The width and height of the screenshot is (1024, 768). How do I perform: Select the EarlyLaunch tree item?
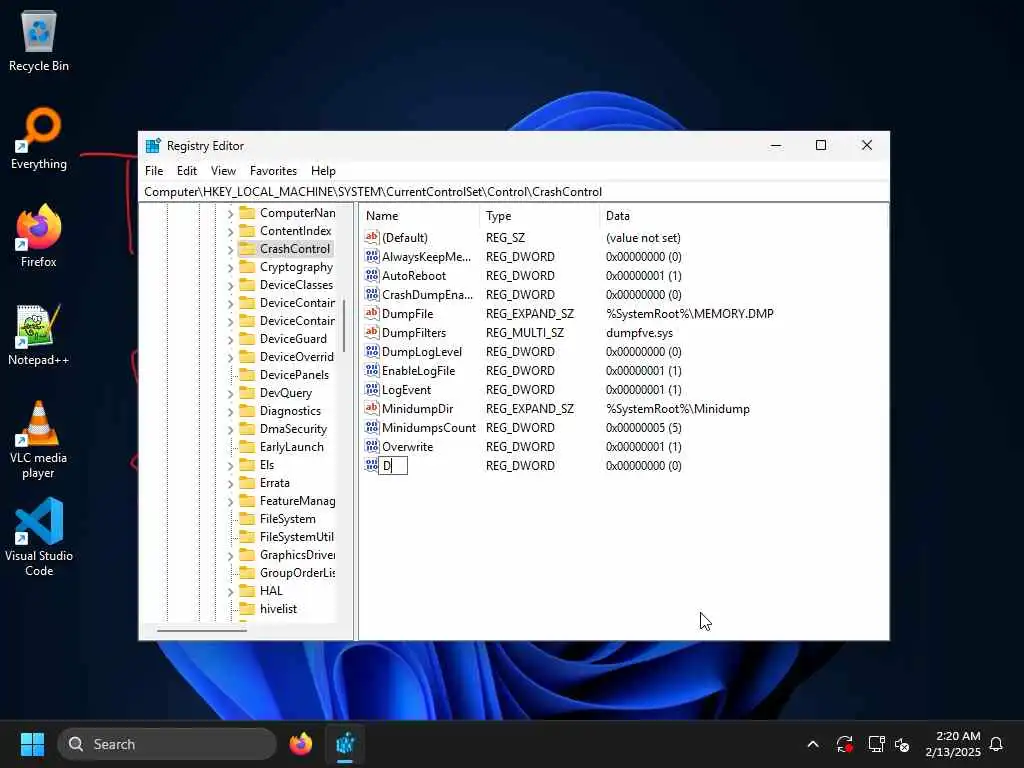(291, 447)
